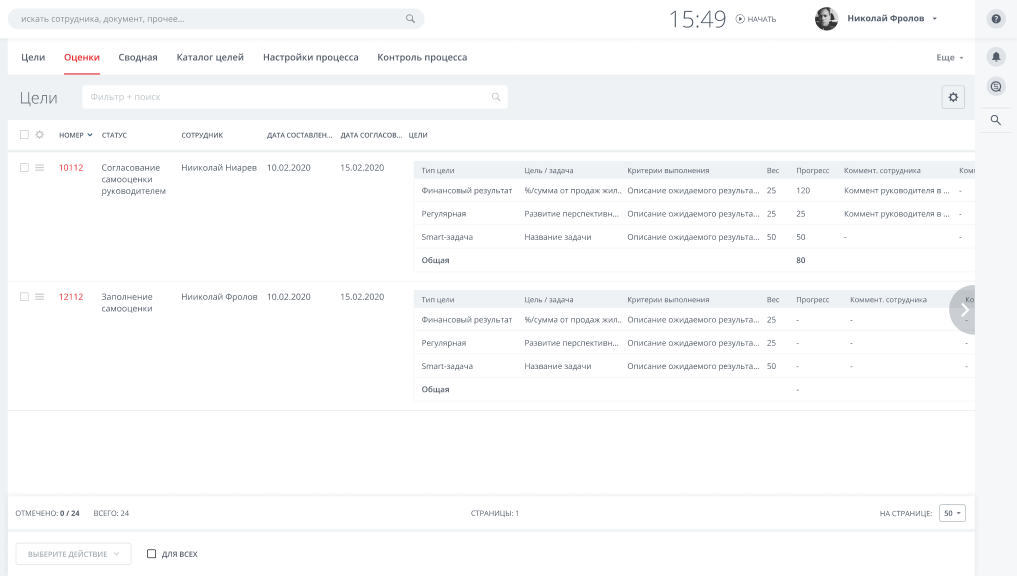Expand the 'Выберите действие' dropdown
The height and width of the screenshot is (576, 1017).
point(73,554)
